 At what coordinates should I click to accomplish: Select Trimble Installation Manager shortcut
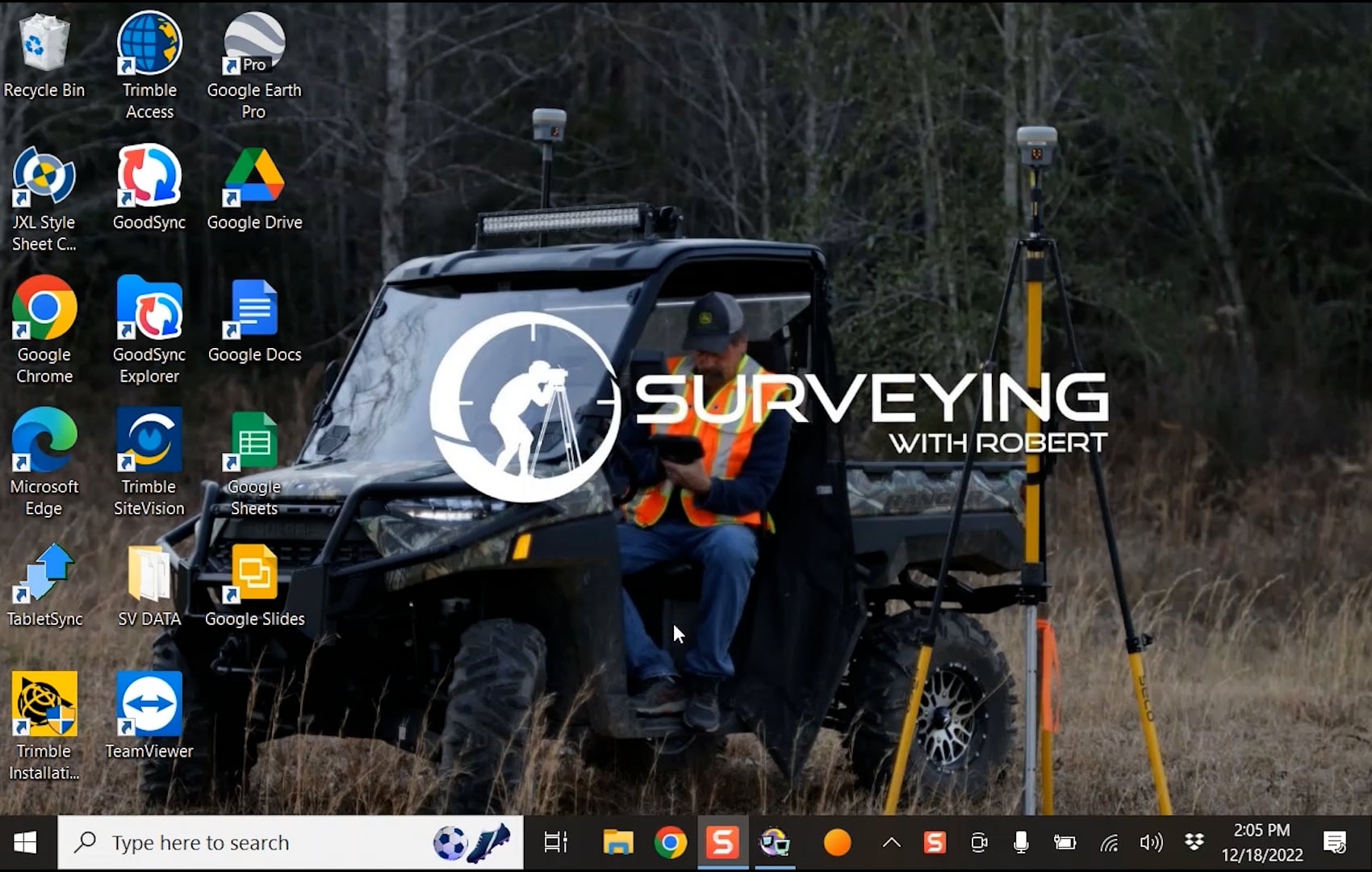(44, 727)
